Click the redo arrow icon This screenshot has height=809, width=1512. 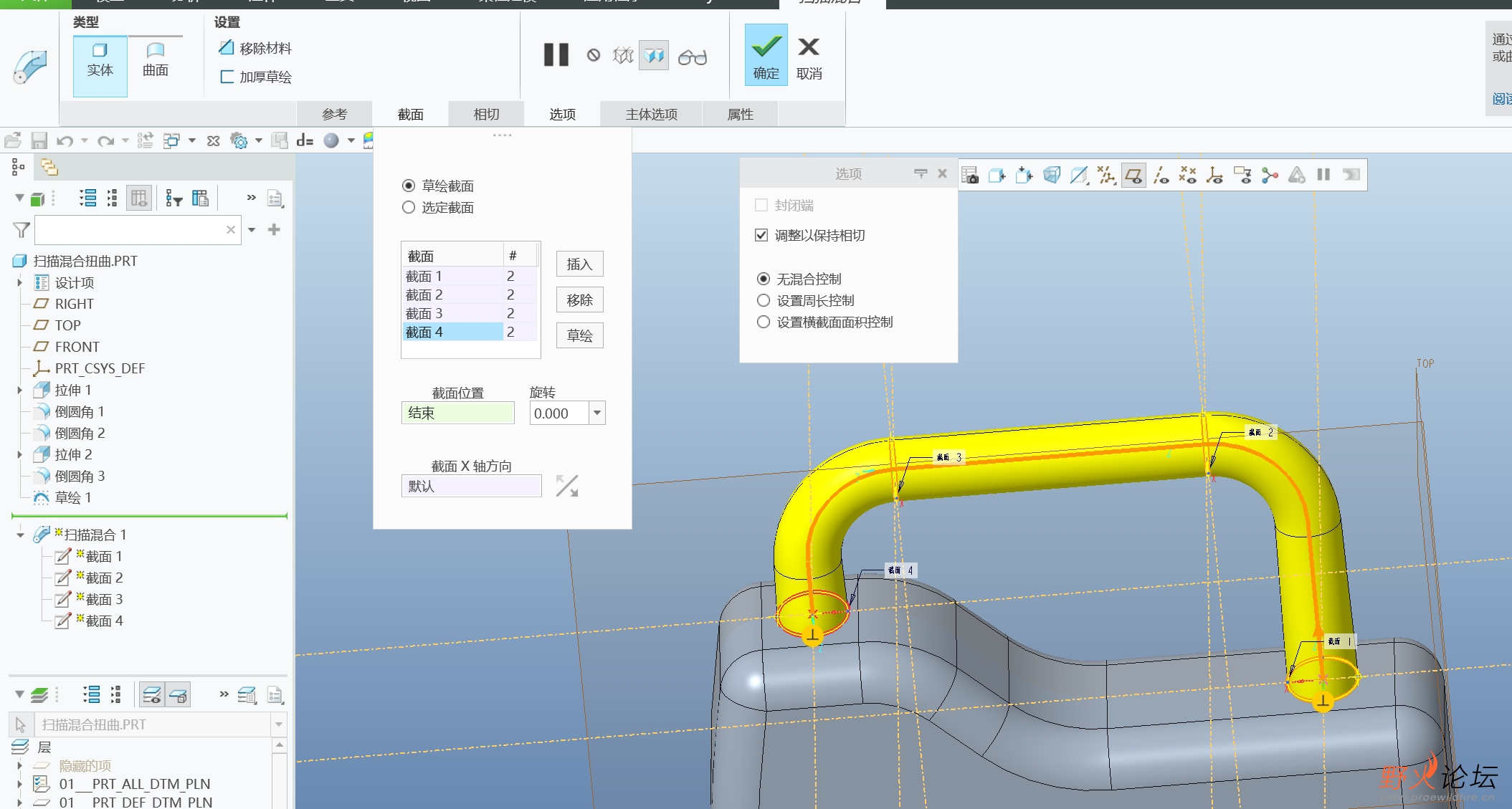[x=106, y=140]
